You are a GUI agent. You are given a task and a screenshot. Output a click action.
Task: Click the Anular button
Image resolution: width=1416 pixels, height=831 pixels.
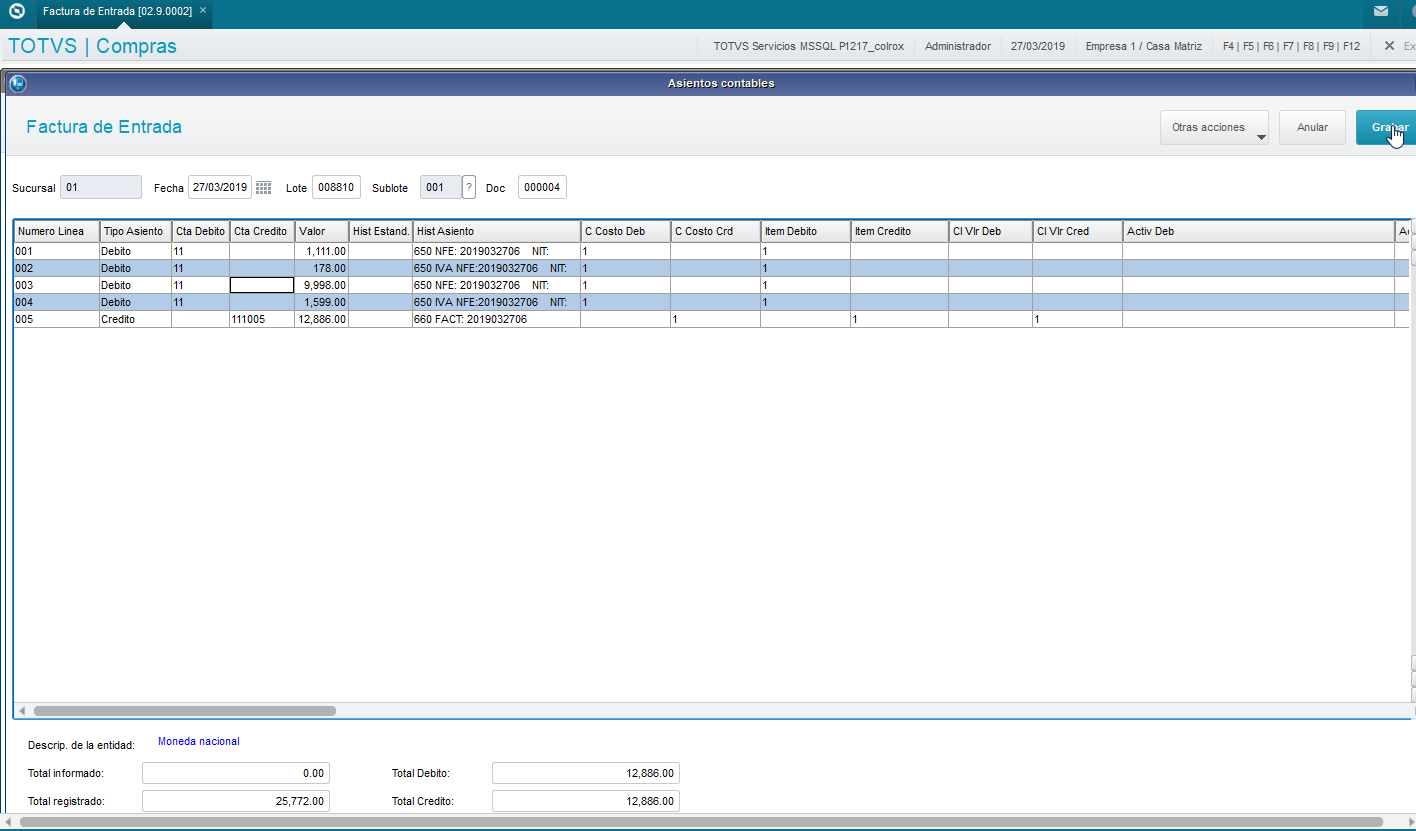(x=1312, y=128)
